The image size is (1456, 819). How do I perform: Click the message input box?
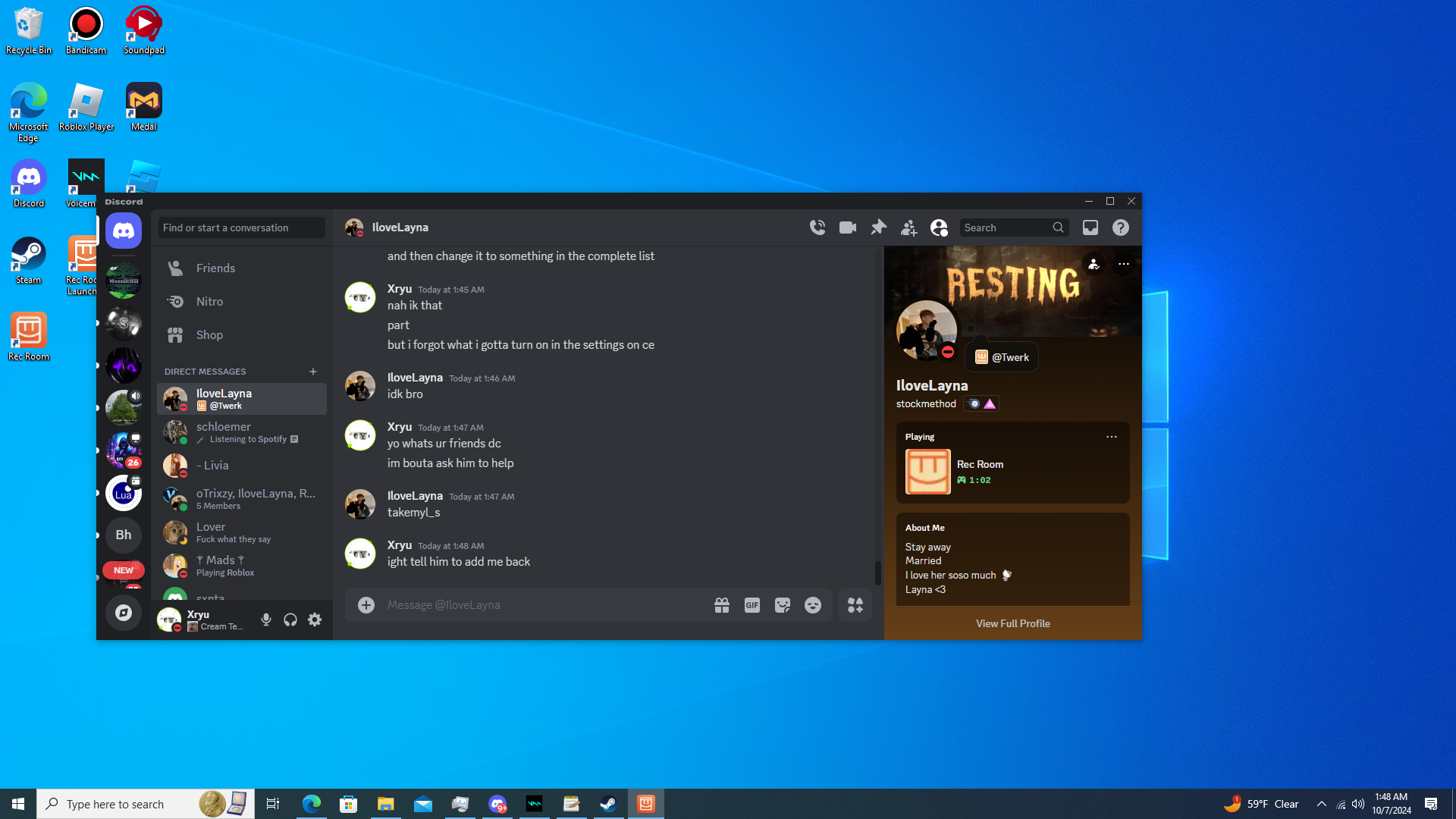[x=531, y=605]
